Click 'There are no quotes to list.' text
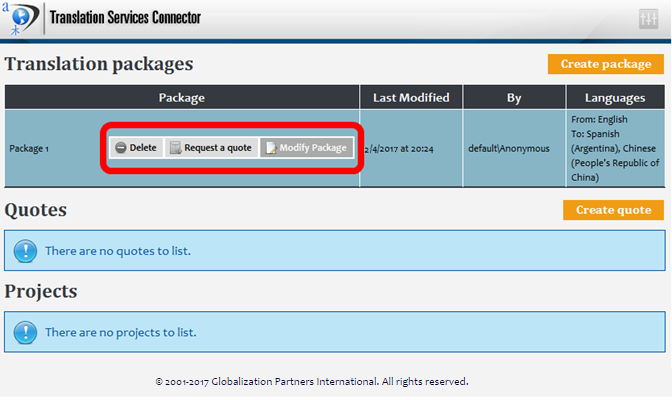 coord(118,251)
